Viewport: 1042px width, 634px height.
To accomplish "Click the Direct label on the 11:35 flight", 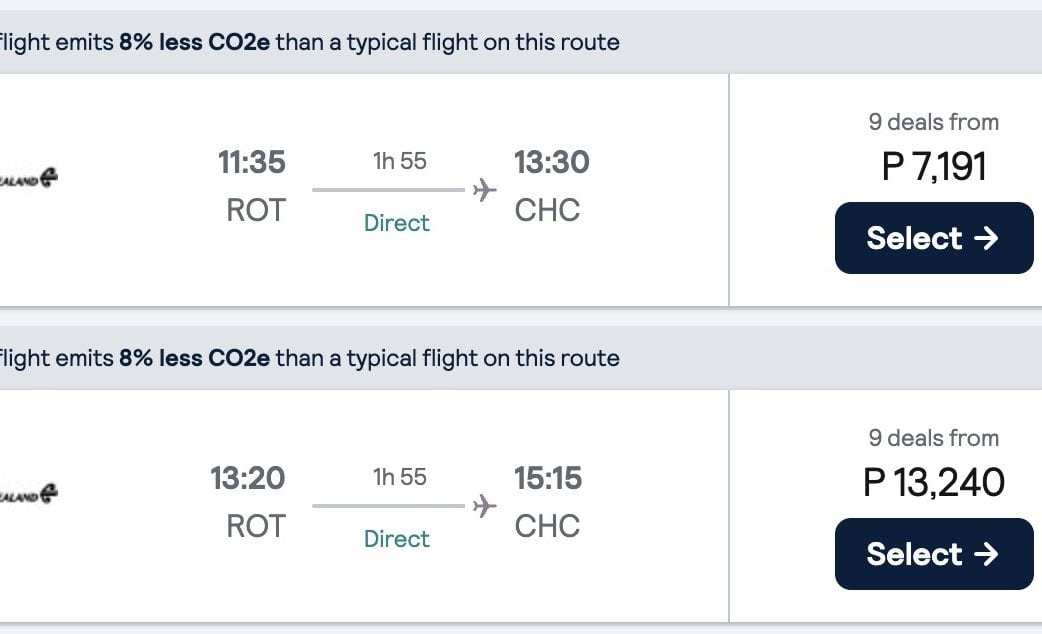I will [397, 223].
